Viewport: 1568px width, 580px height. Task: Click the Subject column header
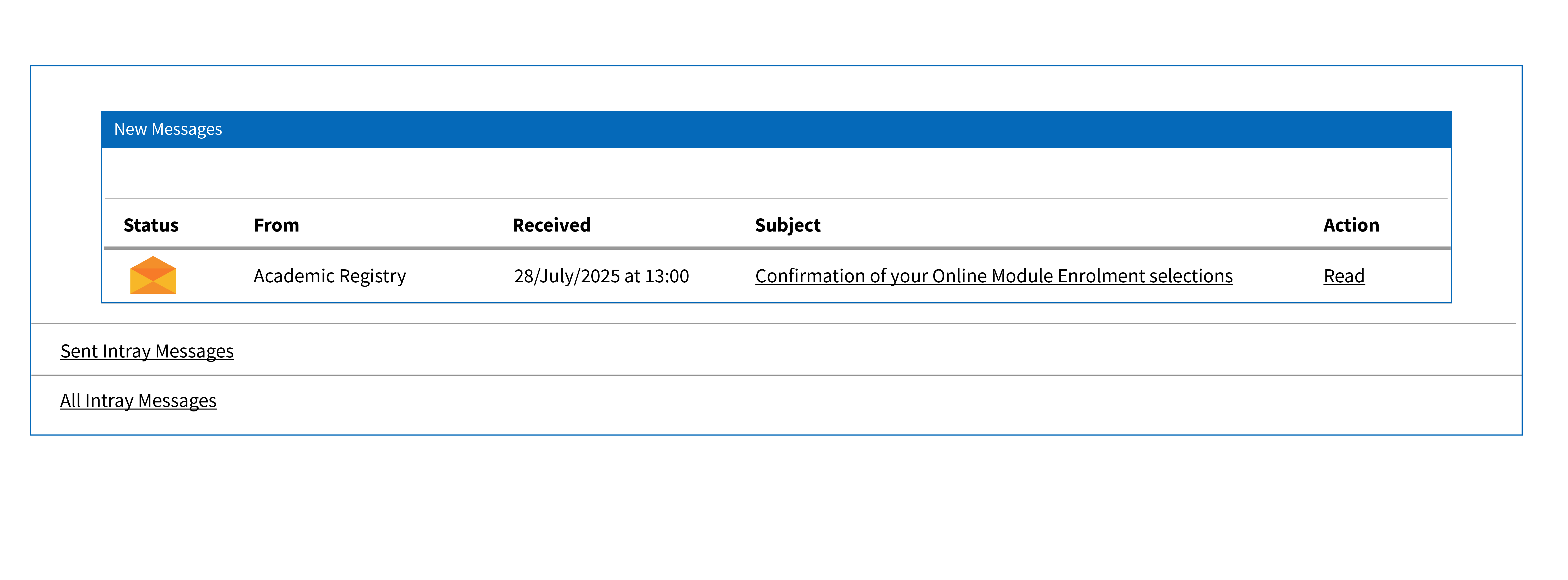pos(787,225)
